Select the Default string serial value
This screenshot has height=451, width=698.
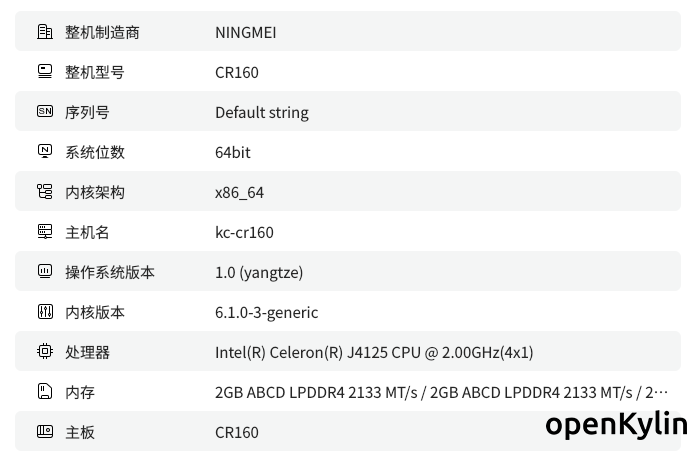[262, 113]
